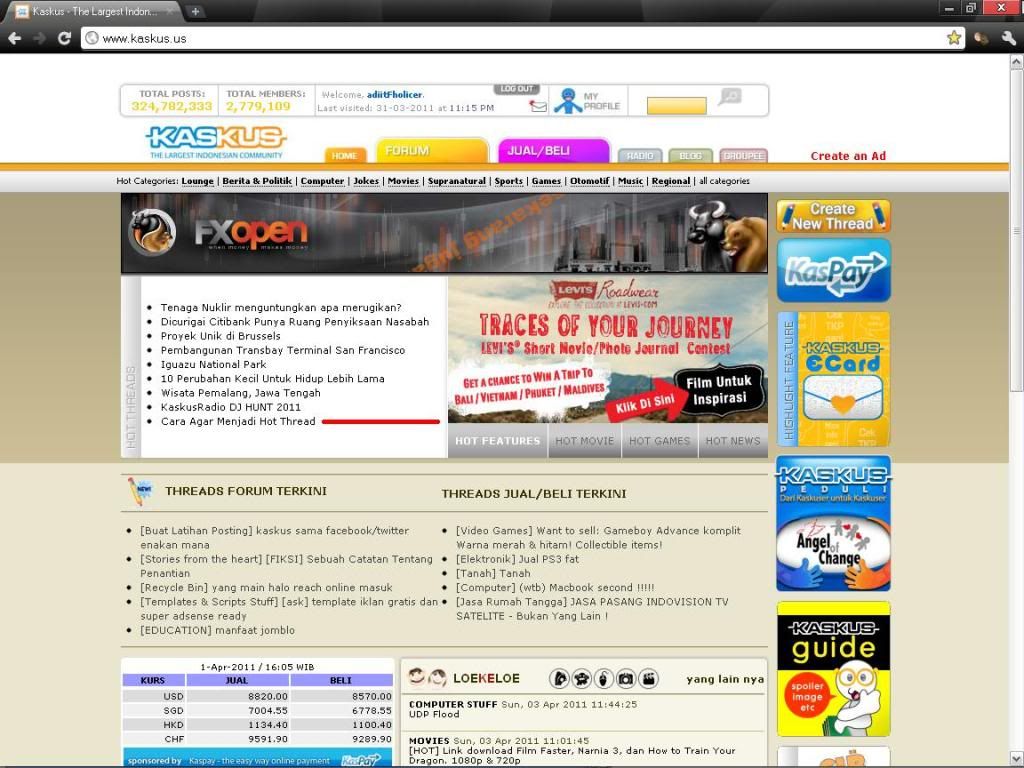This screenshot has height=768, width=1024.
Task: Open the Otomotif category
Action: coord(590,181)
